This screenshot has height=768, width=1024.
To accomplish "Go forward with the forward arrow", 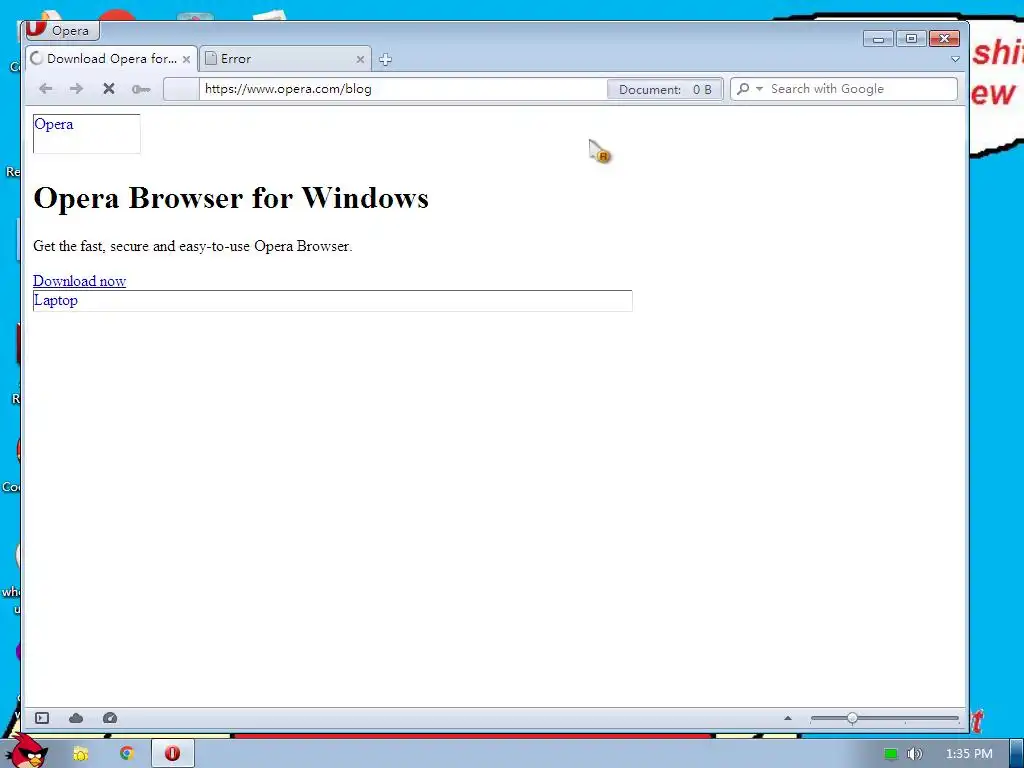I will coord(76,89).
